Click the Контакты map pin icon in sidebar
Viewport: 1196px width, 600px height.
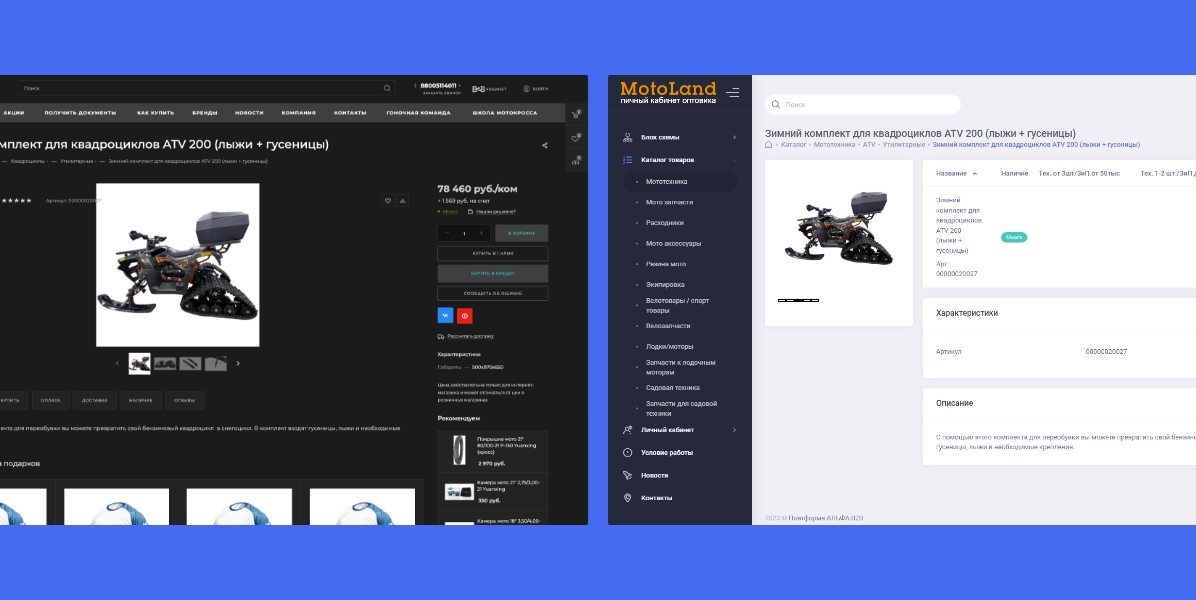[x=628, y=498]
